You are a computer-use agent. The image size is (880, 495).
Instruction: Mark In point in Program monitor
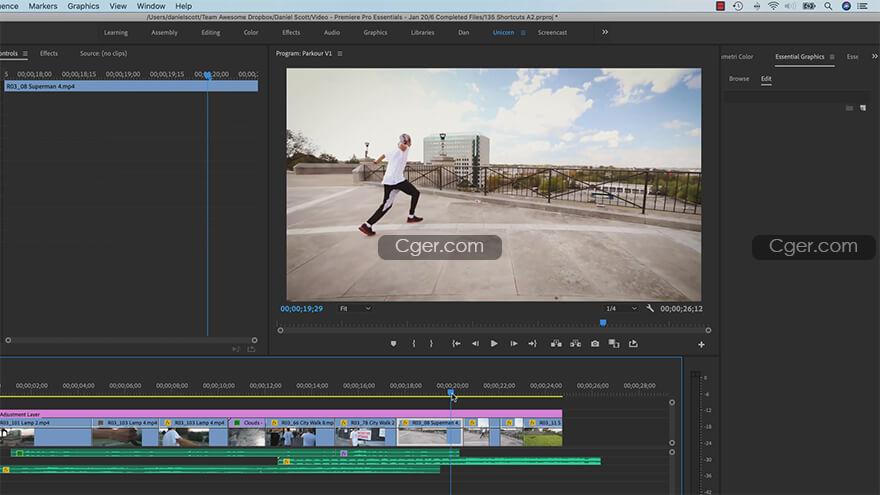point(414,343)
